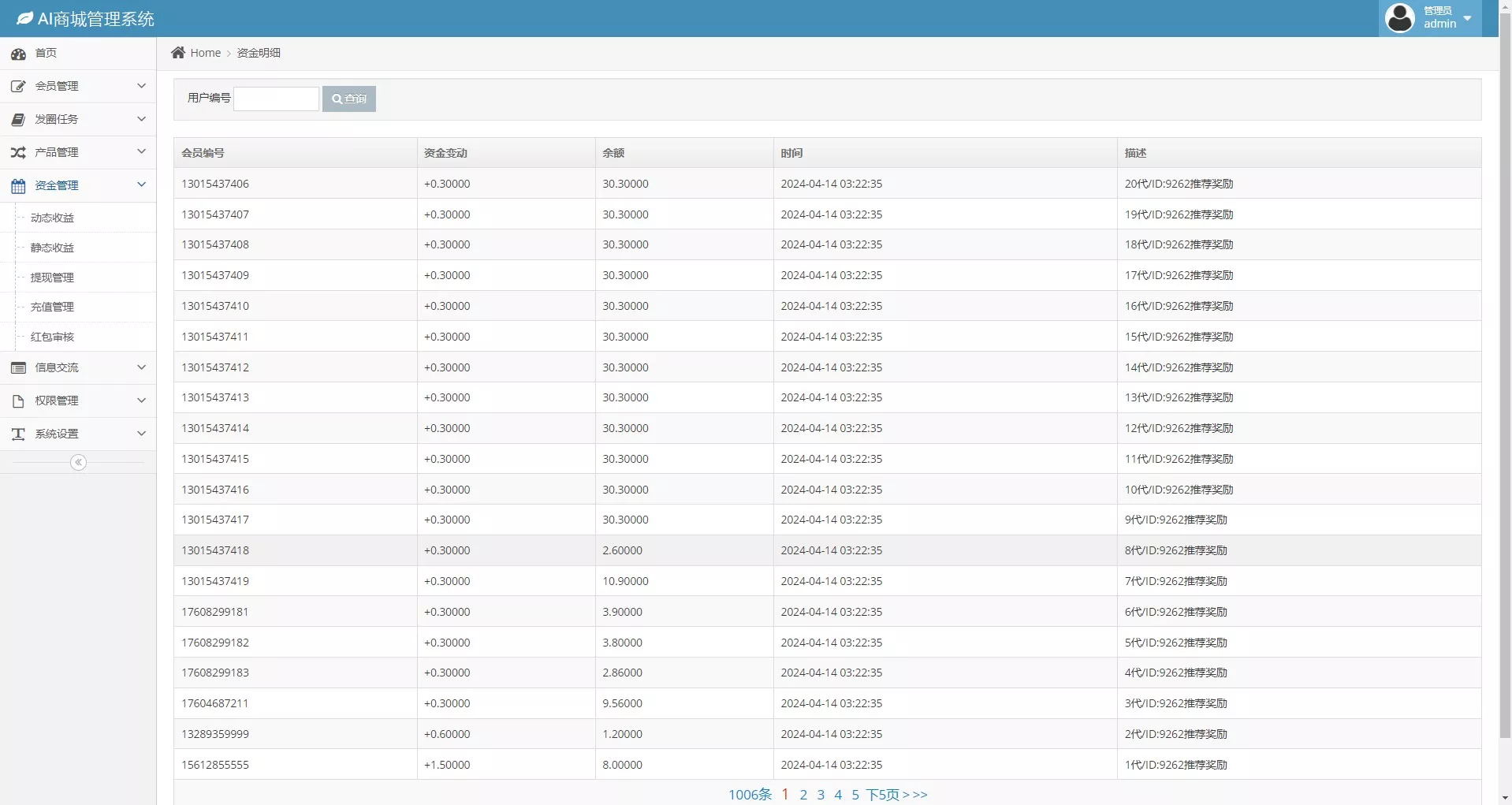Click the calendar icon for 资金管理

[x=18, y=186]
